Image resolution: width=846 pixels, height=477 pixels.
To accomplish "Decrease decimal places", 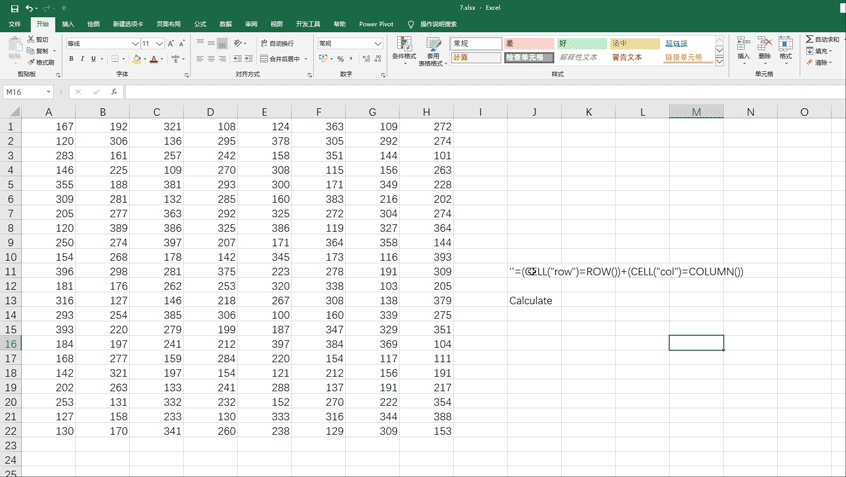I will (x=378, y=59).
